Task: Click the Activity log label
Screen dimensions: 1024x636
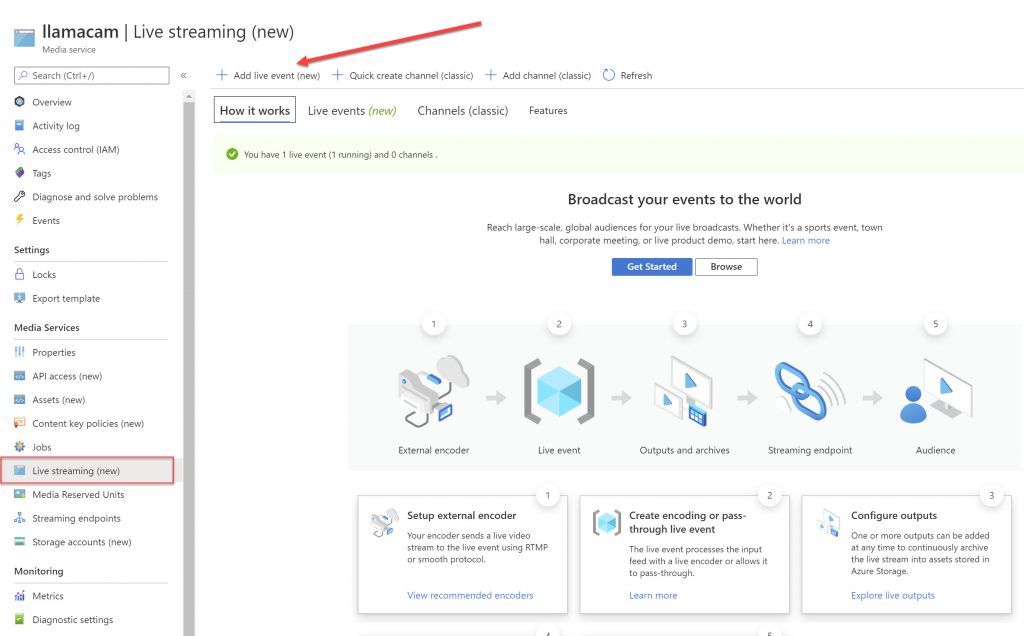Action: click(56, 126)
